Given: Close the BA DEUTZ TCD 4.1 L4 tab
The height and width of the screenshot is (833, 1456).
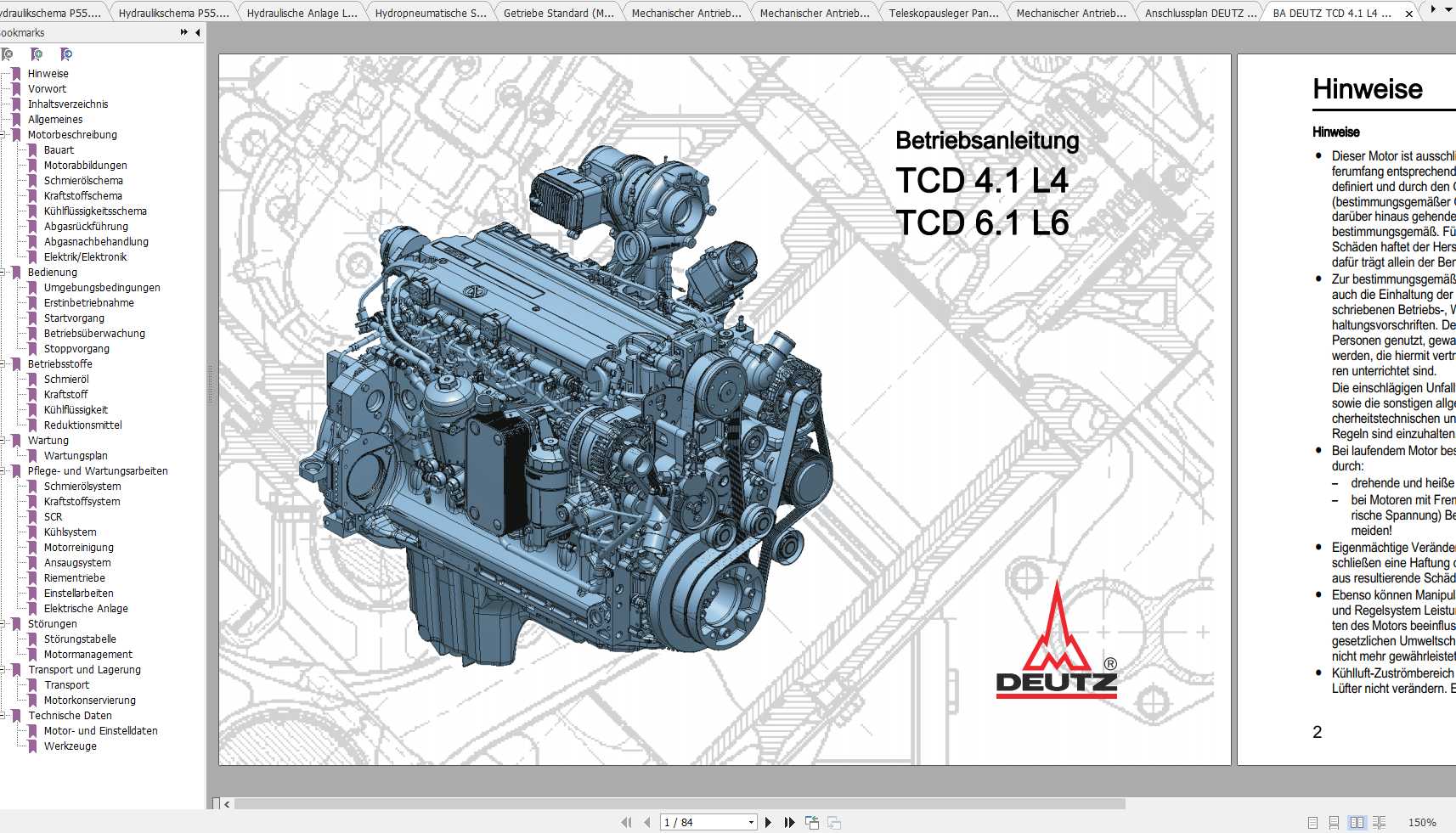Looking at the screenshot, I should click(1409, 14).
